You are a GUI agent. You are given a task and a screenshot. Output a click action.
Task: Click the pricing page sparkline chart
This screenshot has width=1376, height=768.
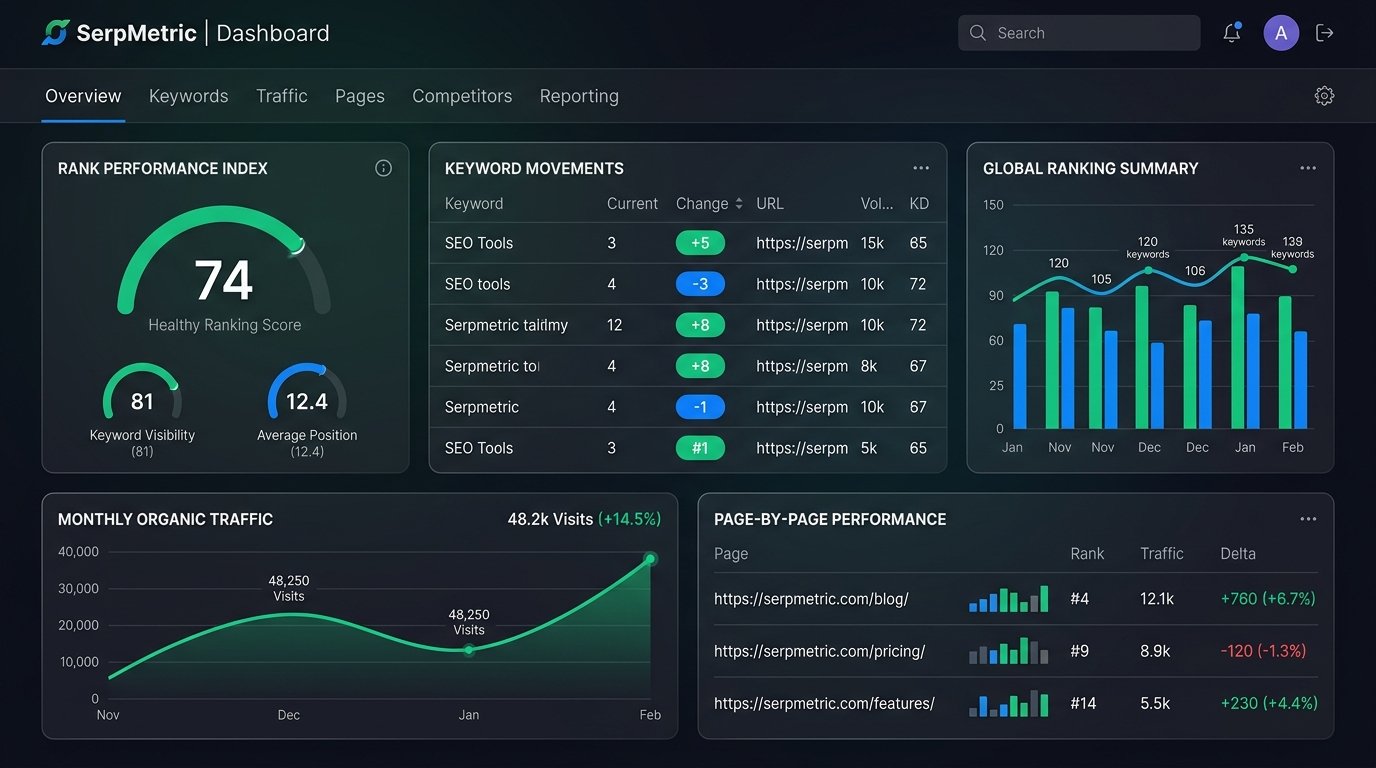1008,651
